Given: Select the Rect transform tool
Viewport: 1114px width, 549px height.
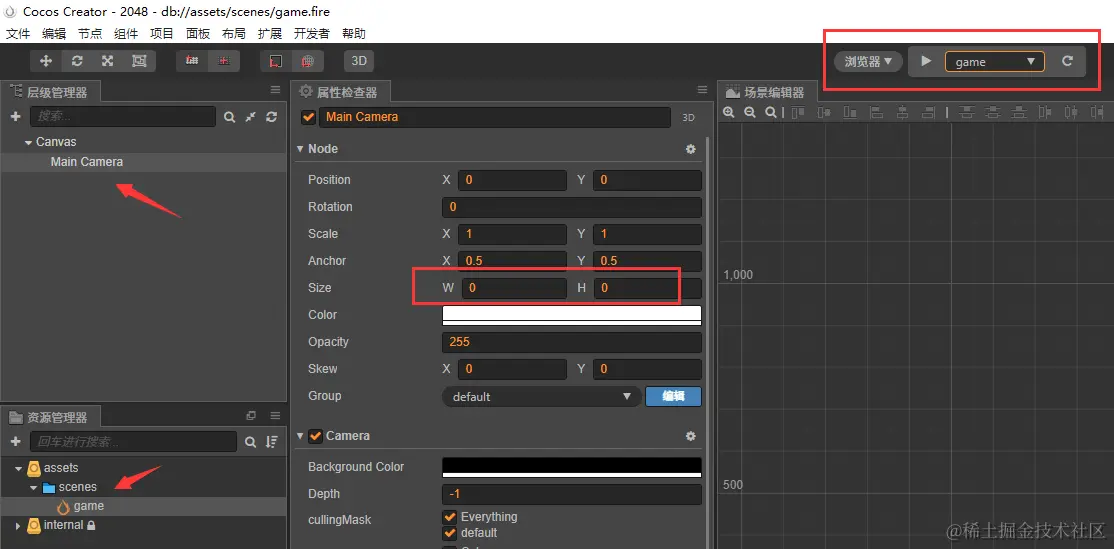Looking at the screenshot, I should [139, 61].
